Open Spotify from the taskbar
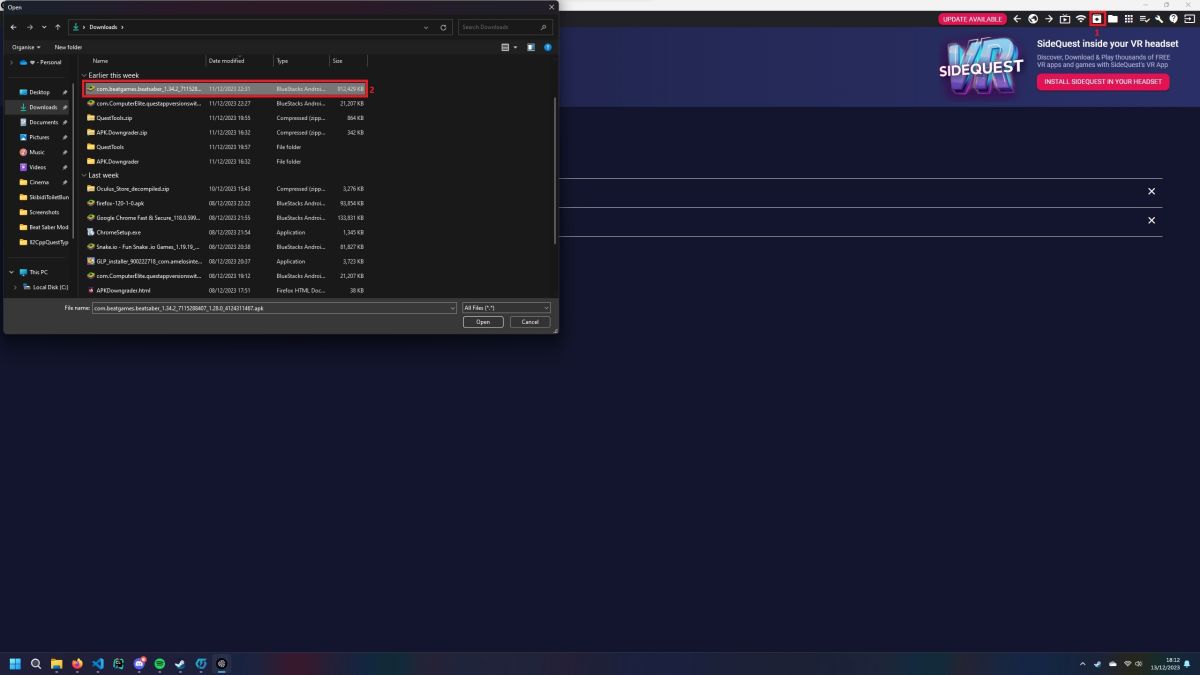The image size is (1200, 675). pos(160,663)
